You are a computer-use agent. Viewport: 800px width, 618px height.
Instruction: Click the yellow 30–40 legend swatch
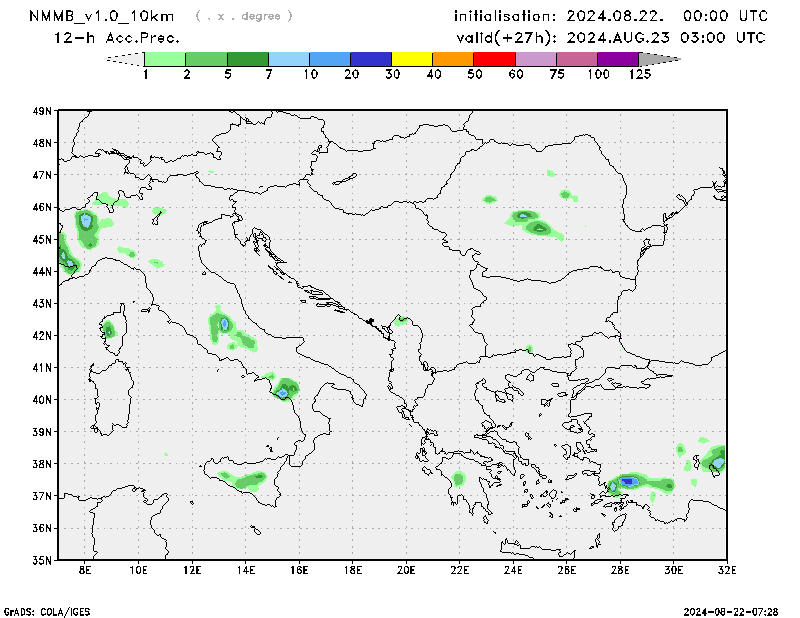click(x=412, y=59)
